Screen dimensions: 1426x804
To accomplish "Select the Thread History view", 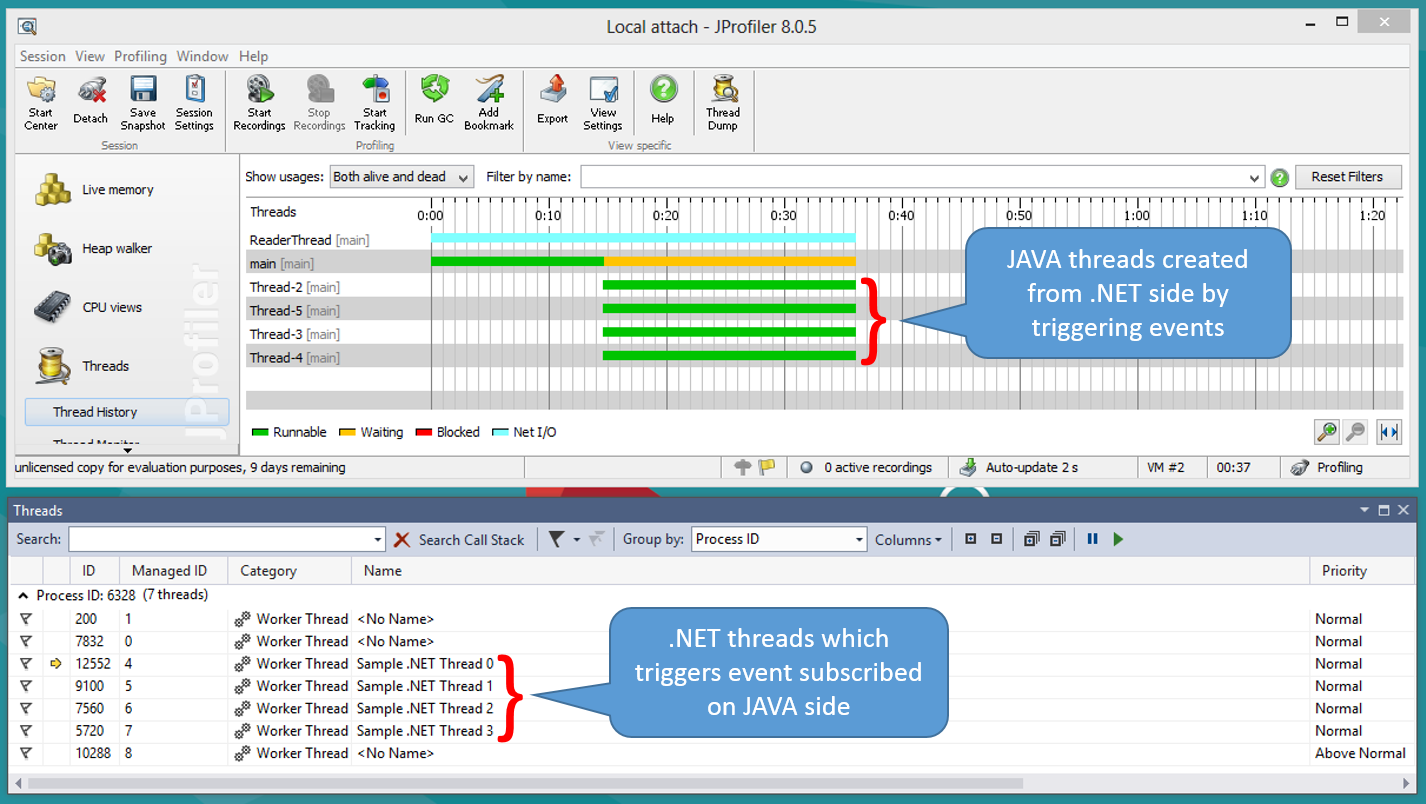I will [127, 412].
